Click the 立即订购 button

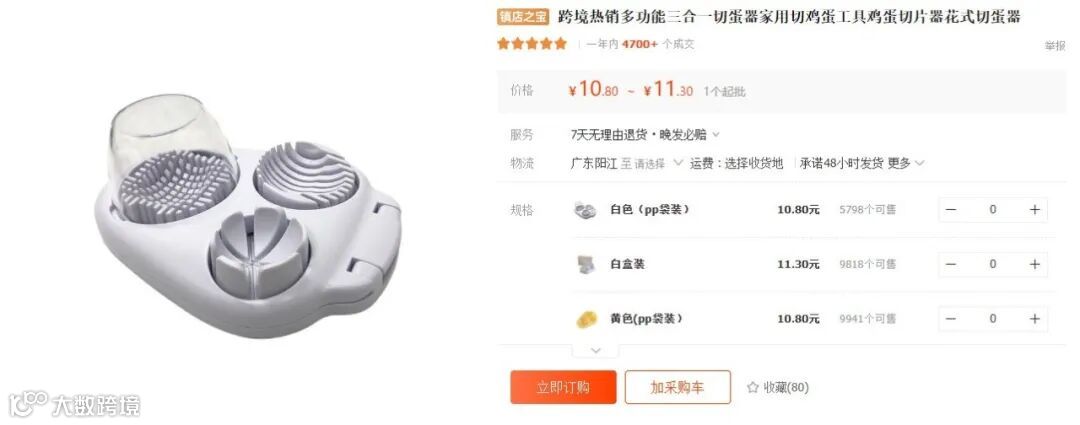pos(563,387)
